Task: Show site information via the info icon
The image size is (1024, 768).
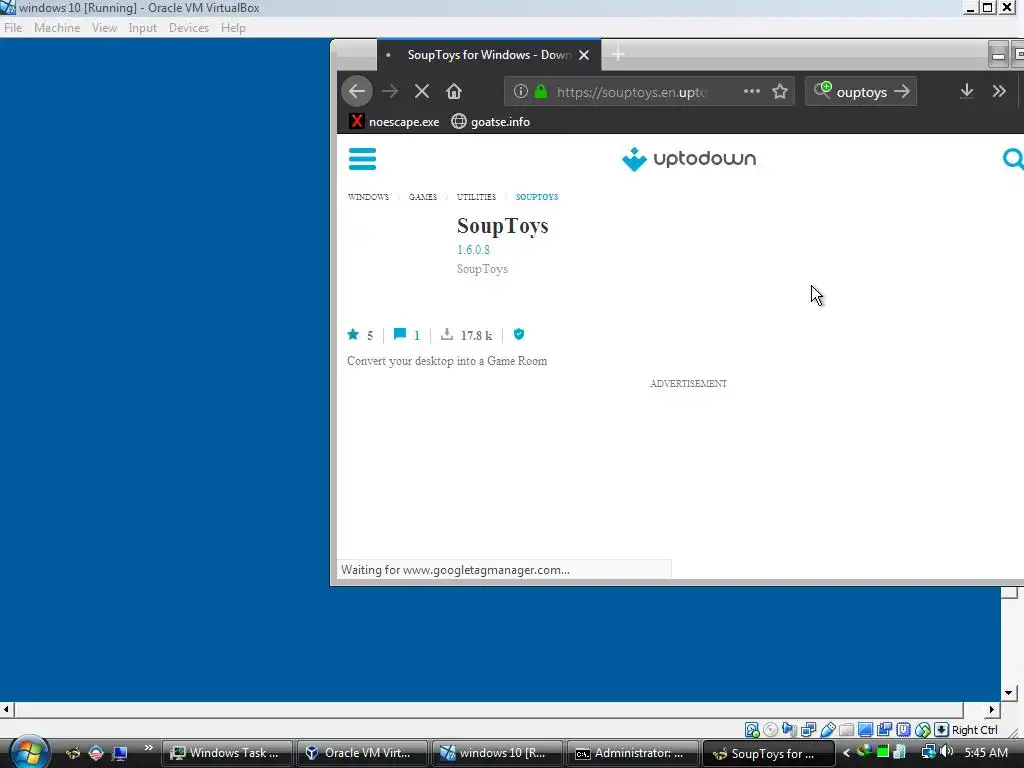Action: [x=520, y=91]
